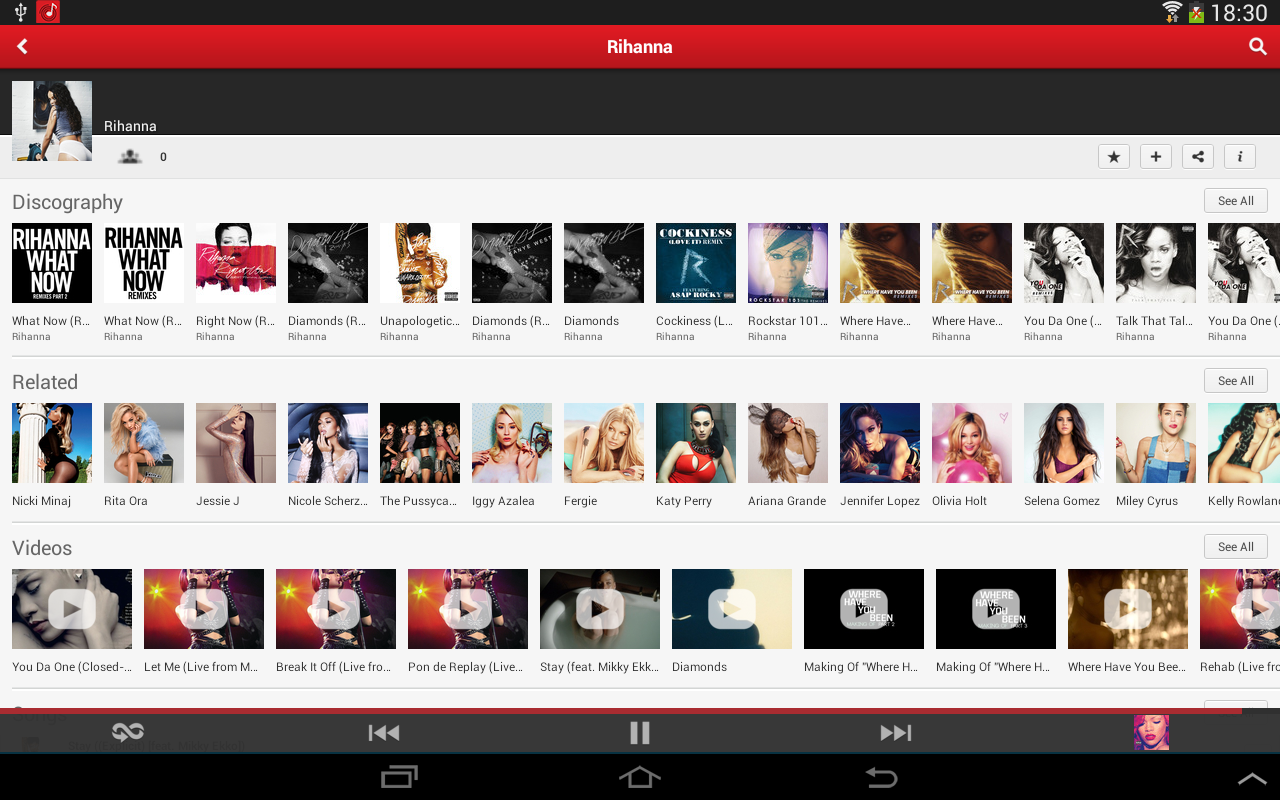
Task: Open the Rockstar 101 album cover
Action: click(788, 263)
